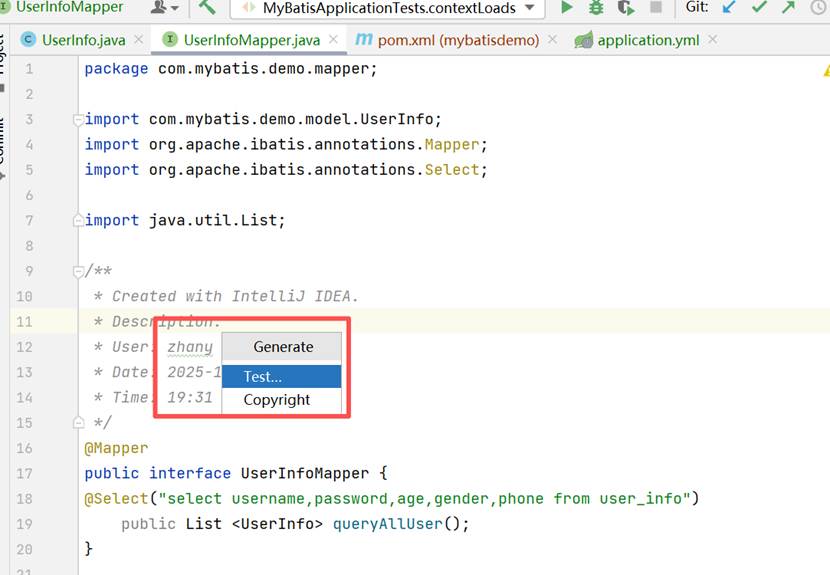Click the Select import on line 5
Viewport: 830px width, 575px height.
point(452,169)
